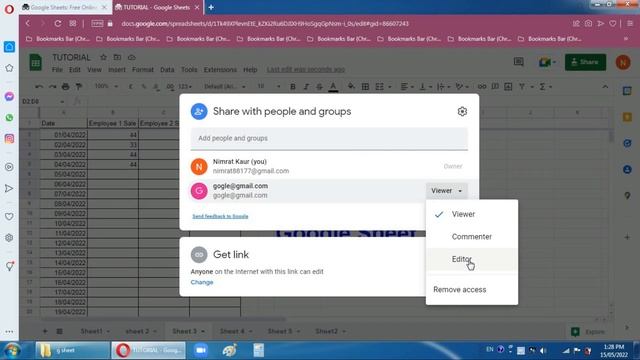Viewport: 640px width, 360px height.
Task: Open a new browser tab
Action: [211, 7]
